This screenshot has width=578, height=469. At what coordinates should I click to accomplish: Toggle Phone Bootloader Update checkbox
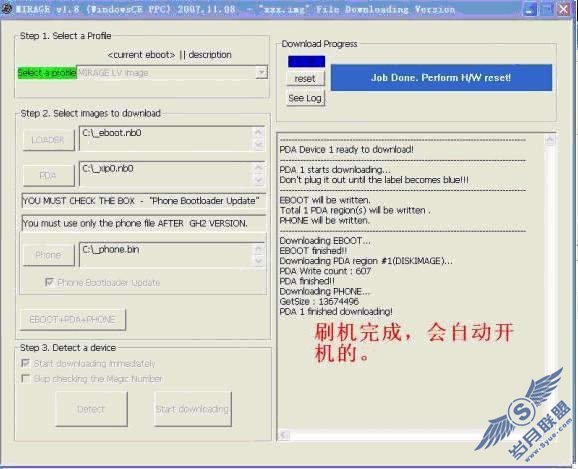49,282
